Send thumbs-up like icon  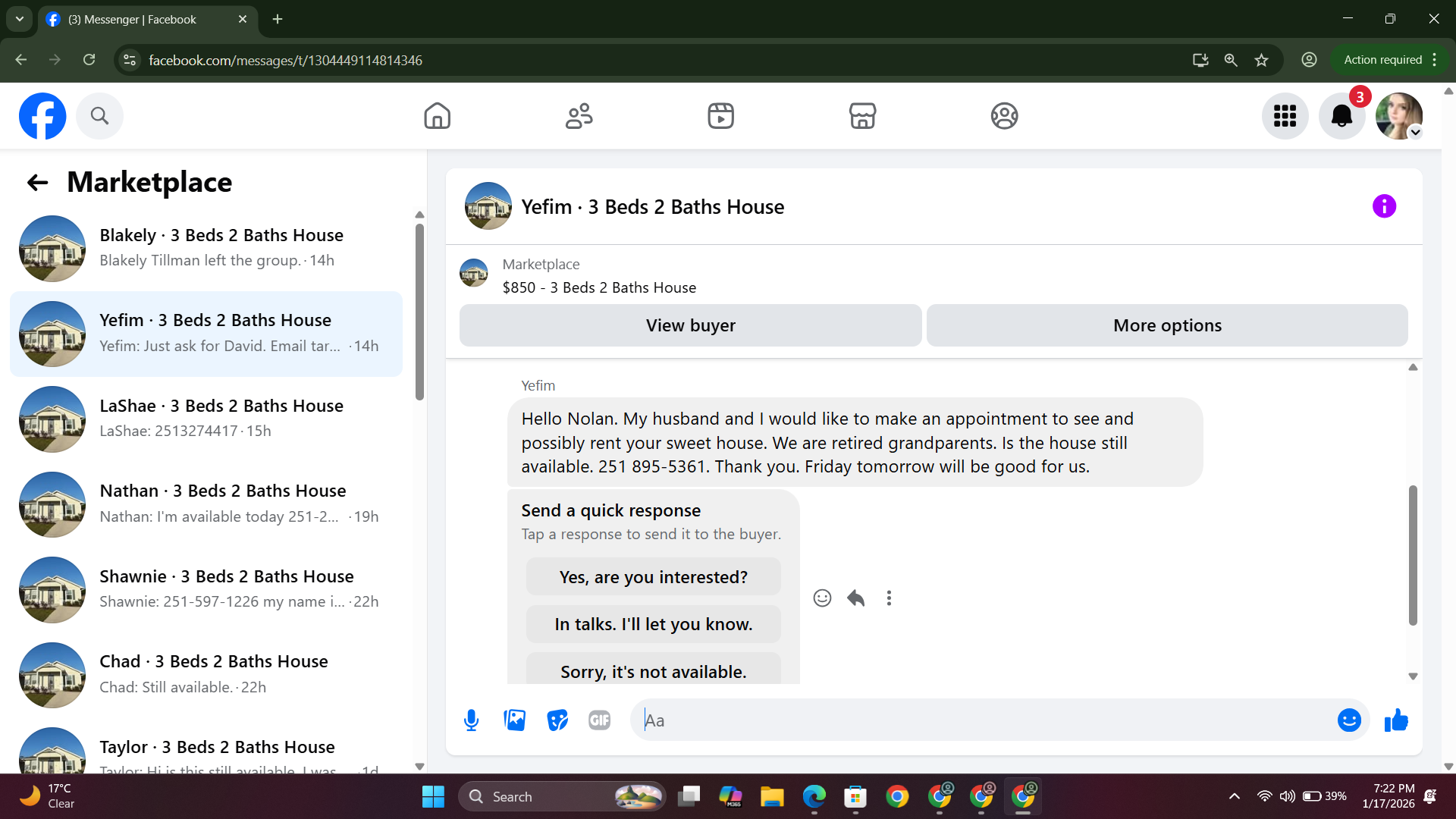[1395, 720]
